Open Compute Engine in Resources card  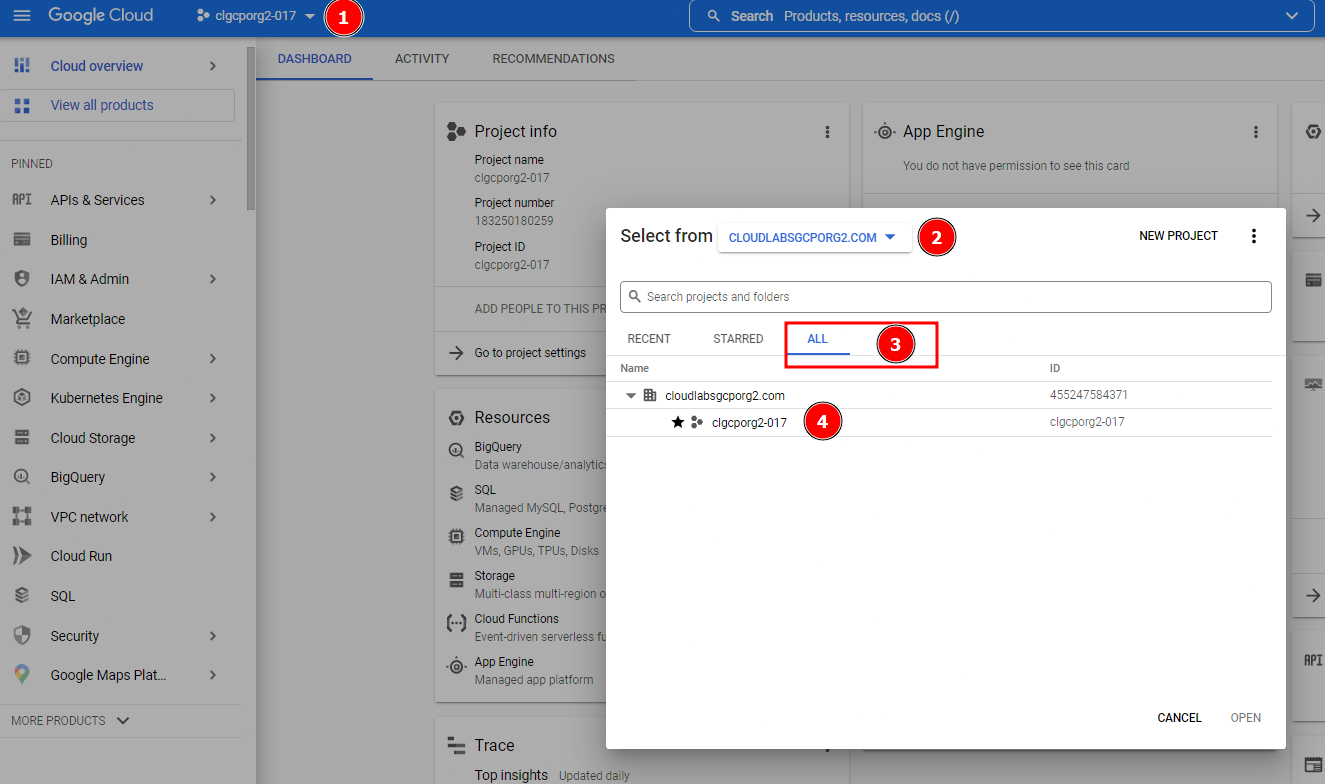pyautogui.click(x=517, y=533)
